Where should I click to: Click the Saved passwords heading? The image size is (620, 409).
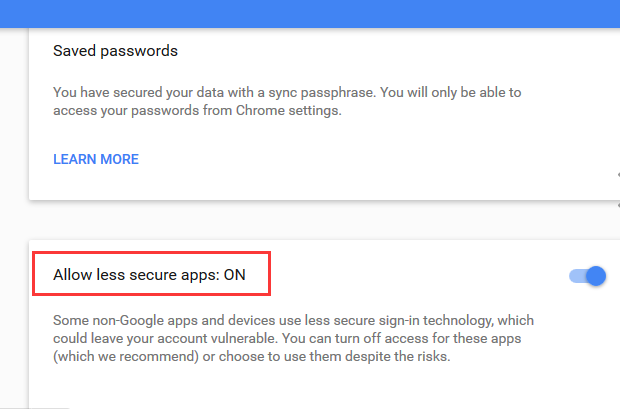[115, 51]
